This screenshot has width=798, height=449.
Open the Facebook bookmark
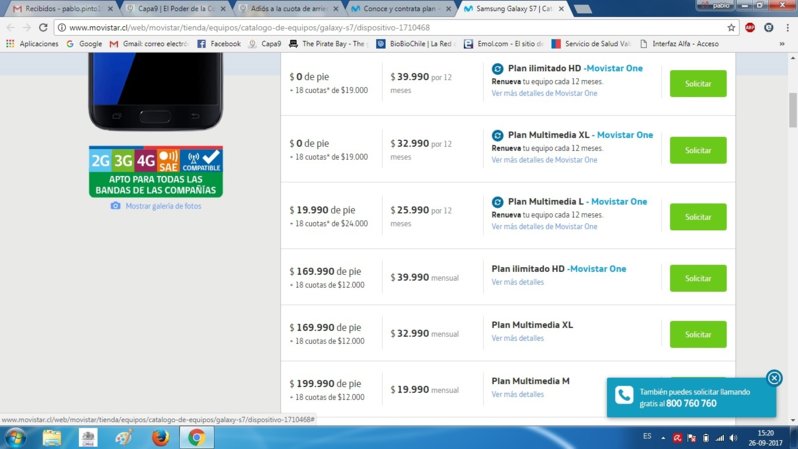(219, 44)
